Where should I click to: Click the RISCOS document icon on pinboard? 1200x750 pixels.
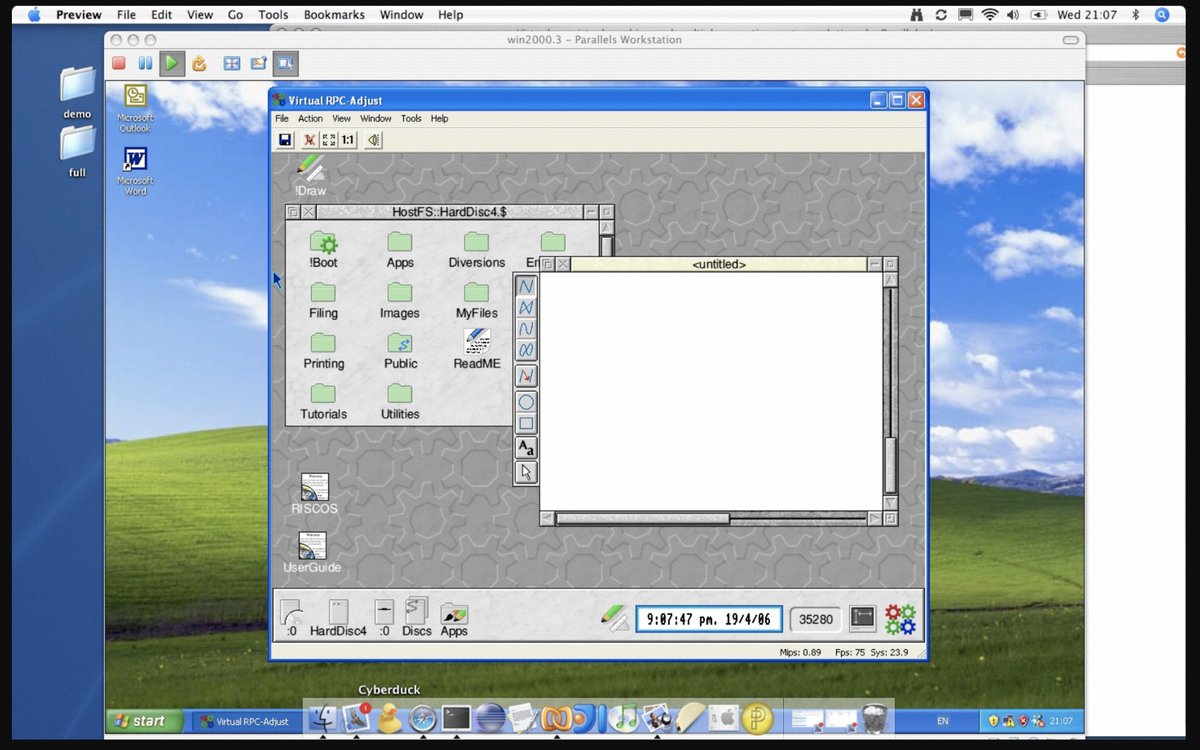pos(314,486)
